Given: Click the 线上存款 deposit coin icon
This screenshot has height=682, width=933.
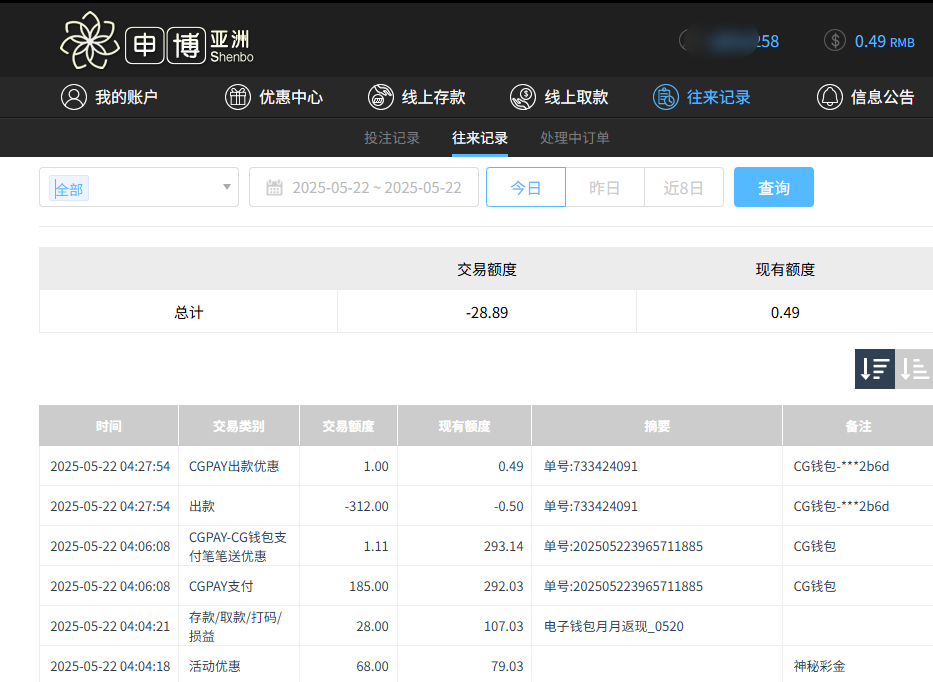Looking at the screenshot, I should [380, 97].
